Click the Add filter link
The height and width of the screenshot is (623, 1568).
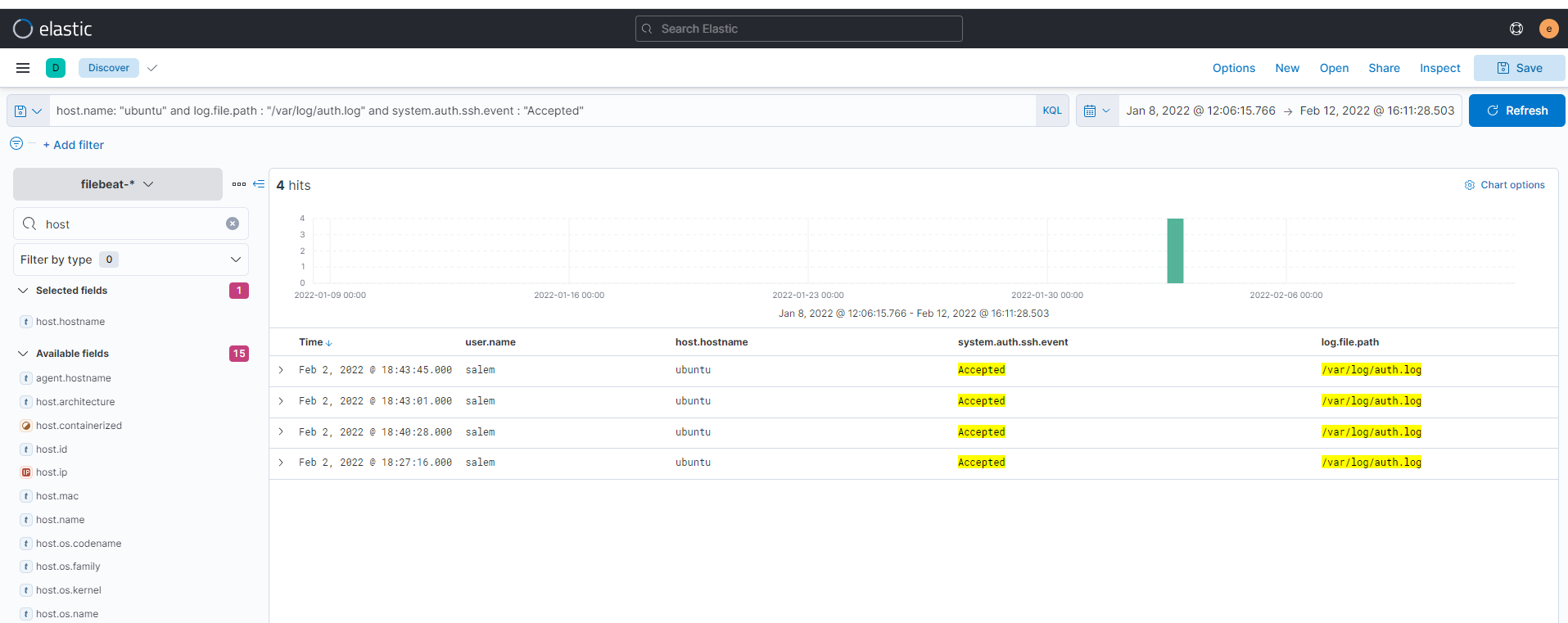74,145
